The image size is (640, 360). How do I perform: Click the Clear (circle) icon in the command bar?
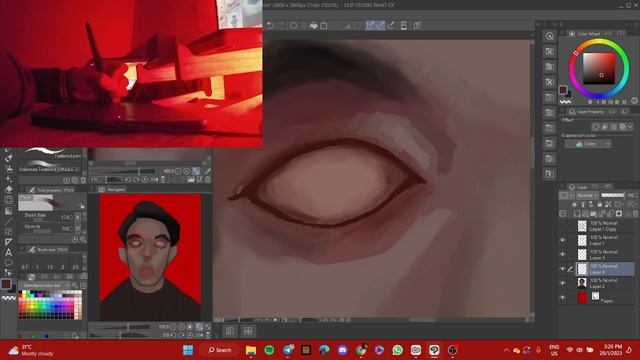point(293,25)
